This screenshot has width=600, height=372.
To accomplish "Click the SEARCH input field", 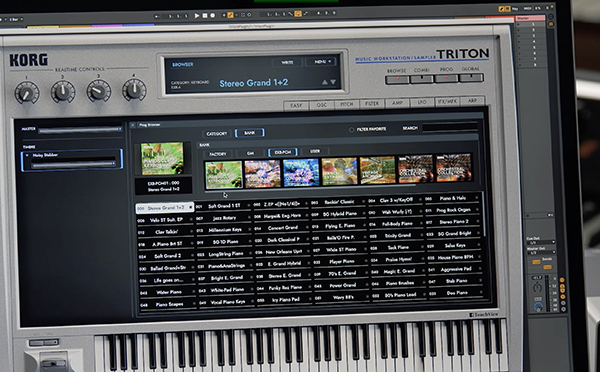I will point(450,127).
